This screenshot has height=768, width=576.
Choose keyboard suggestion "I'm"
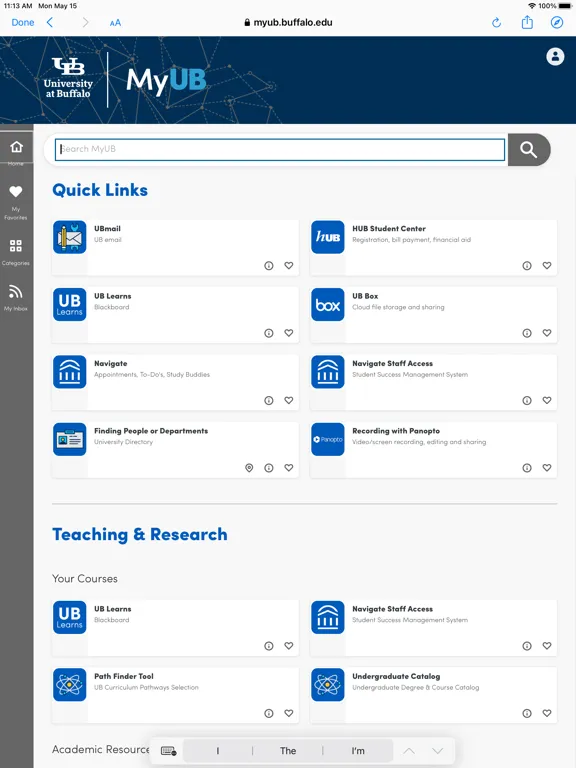[x=358, y=751]
